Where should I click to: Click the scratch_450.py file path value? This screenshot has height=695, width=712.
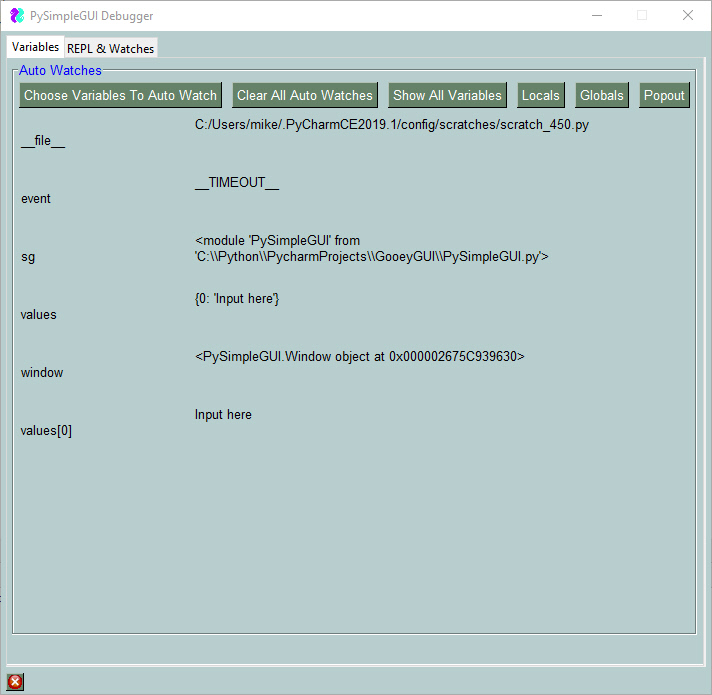[391, 124]
